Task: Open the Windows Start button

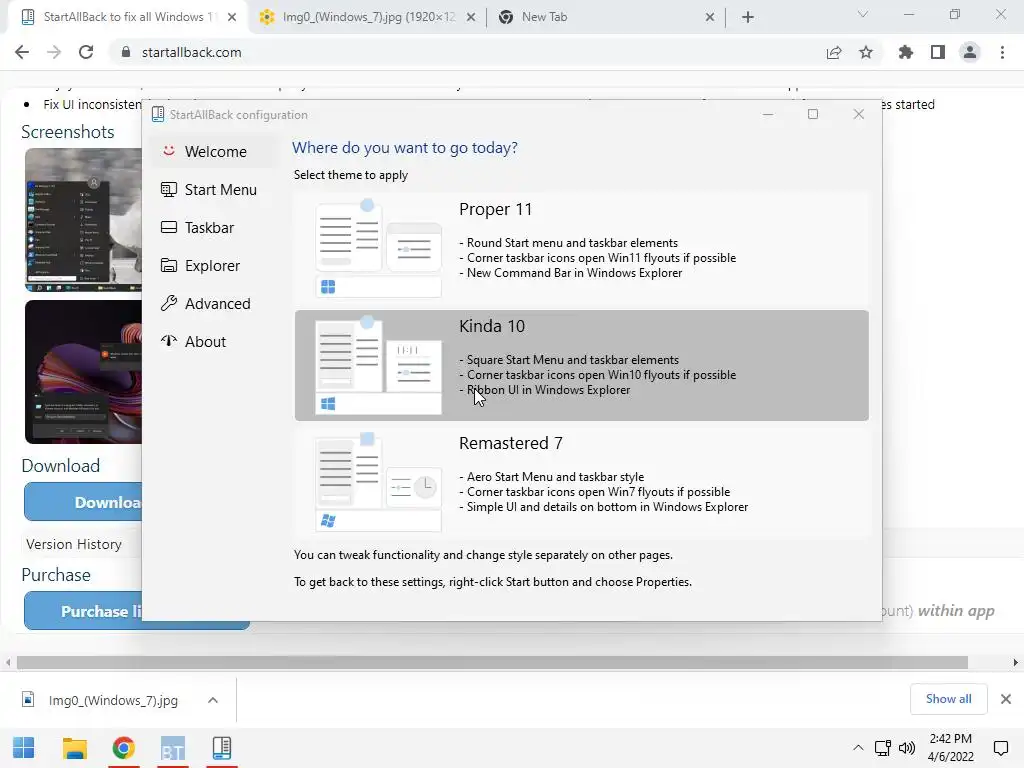Action: tap(24, 748)
